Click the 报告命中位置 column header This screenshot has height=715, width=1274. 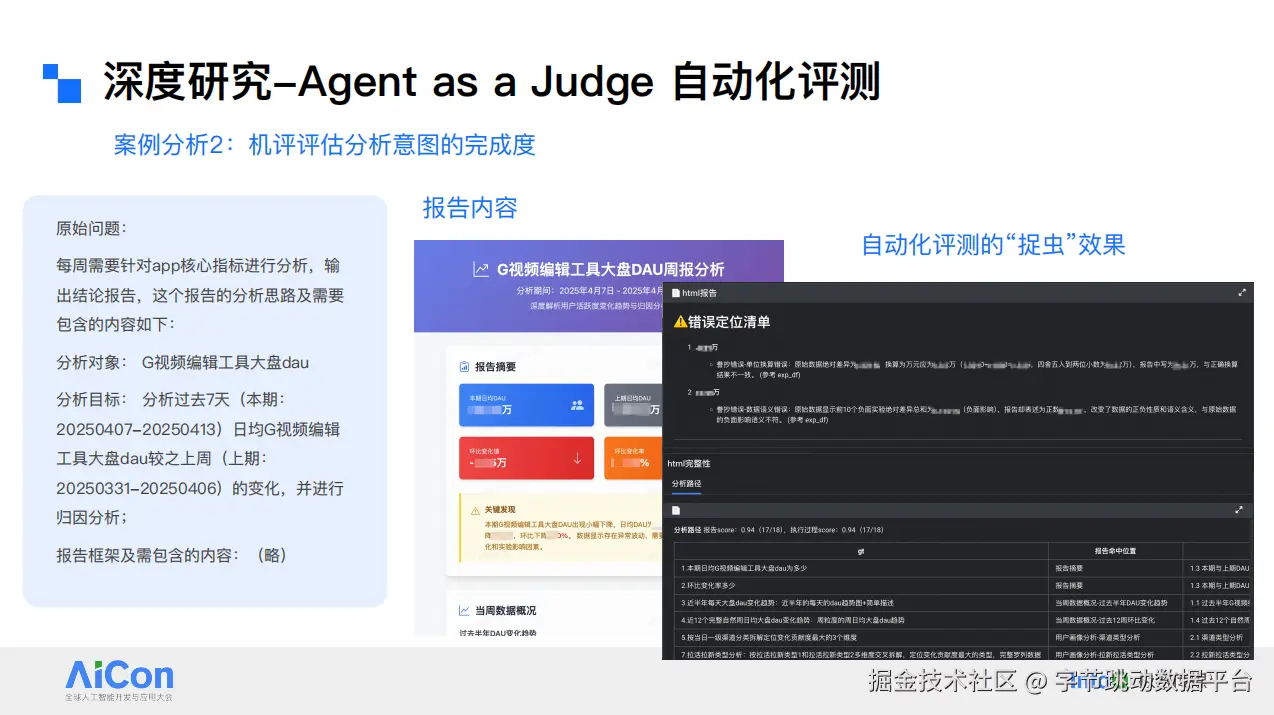pos(1115,550)
